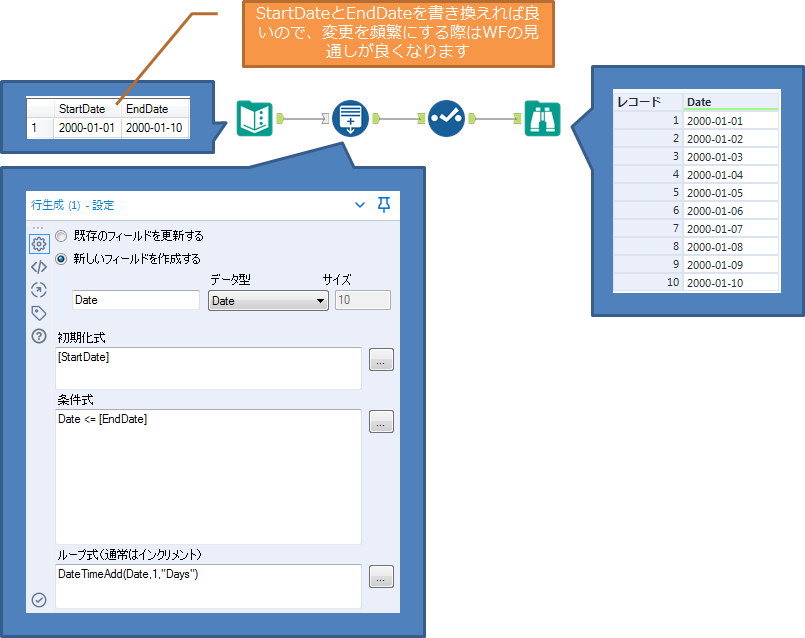Select '新しいフィールドを作成する' radio button
The height and width of the screenshot is (638, 805).
click(x=62, y=259)
